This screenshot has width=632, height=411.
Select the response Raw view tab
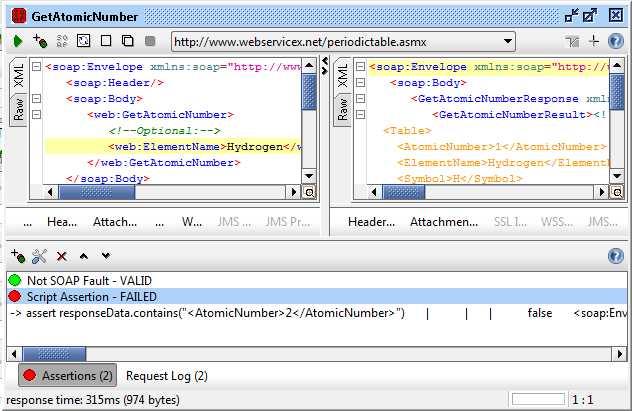click(343, 110)
